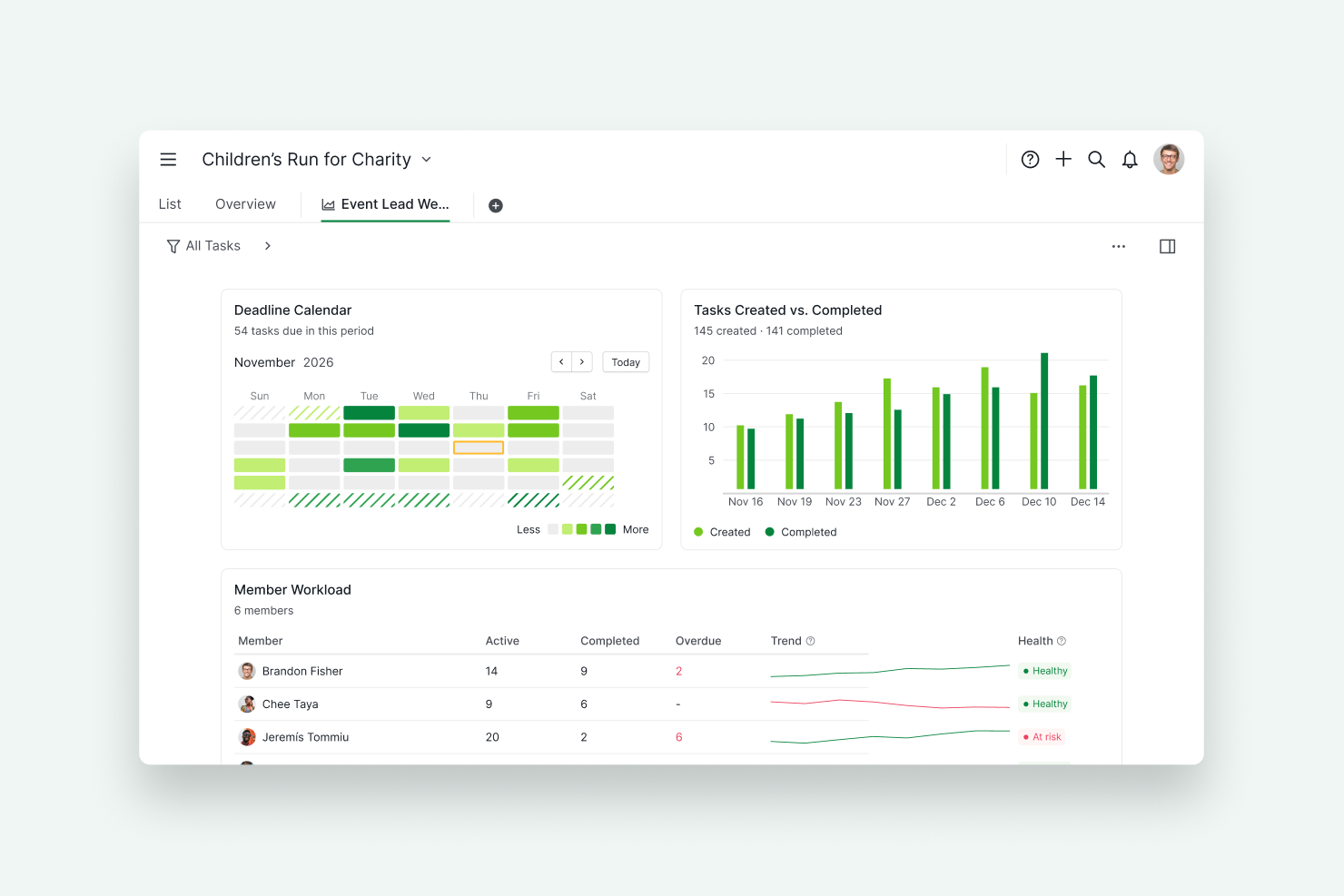
Task: Expand the project title dropdown chevron
Action: 427,160
